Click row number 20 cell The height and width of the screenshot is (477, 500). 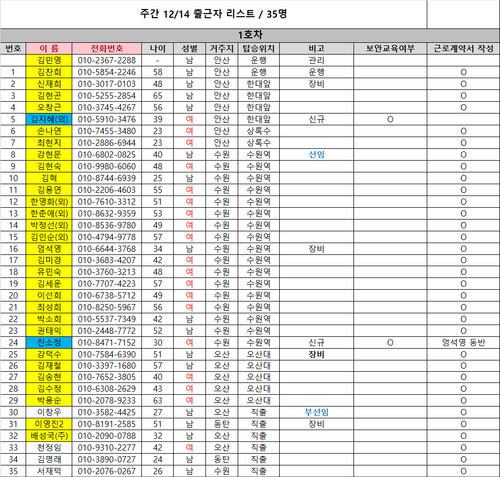[13, 295]
